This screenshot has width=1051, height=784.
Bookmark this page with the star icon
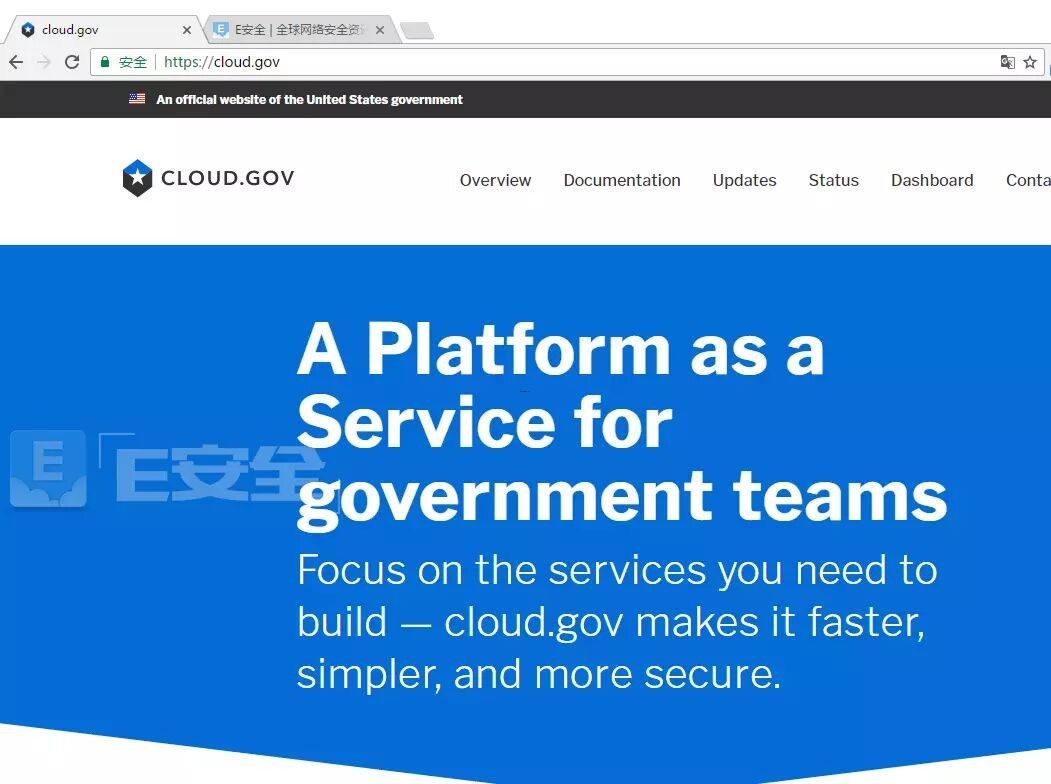1030,62
